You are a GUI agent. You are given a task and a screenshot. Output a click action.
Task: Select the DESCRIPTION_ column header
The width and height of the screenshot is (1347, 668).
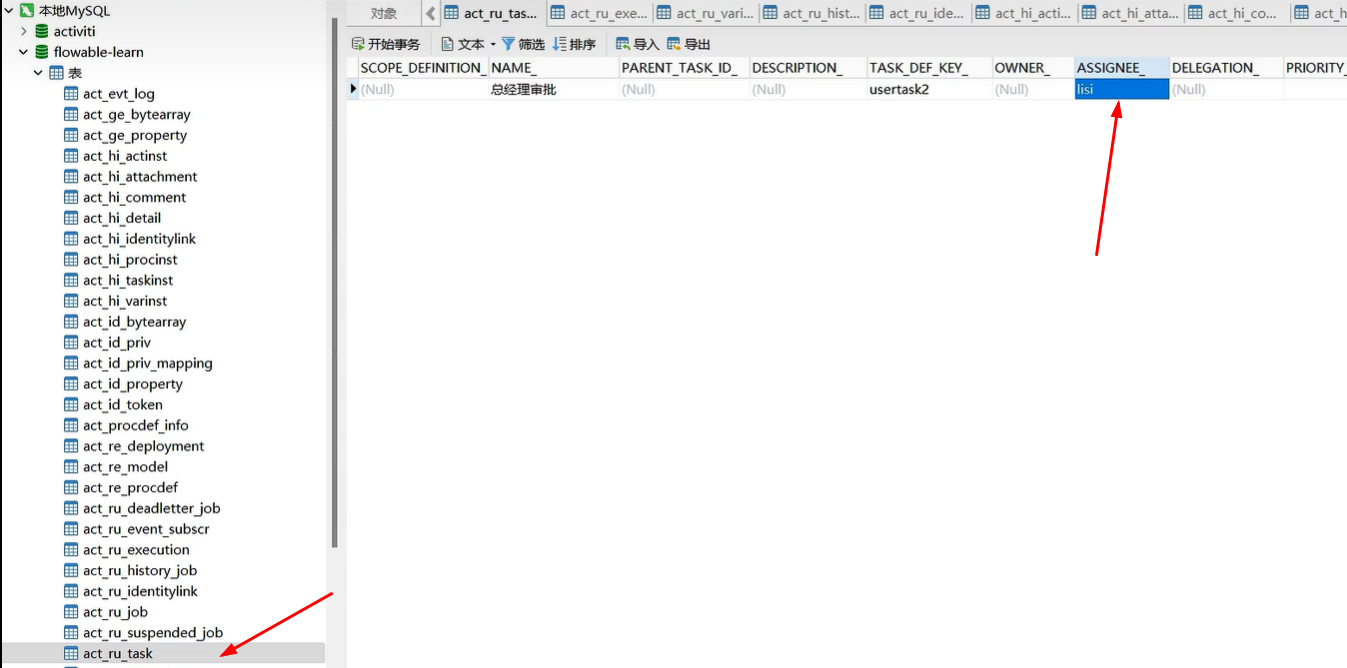(808, 67)
